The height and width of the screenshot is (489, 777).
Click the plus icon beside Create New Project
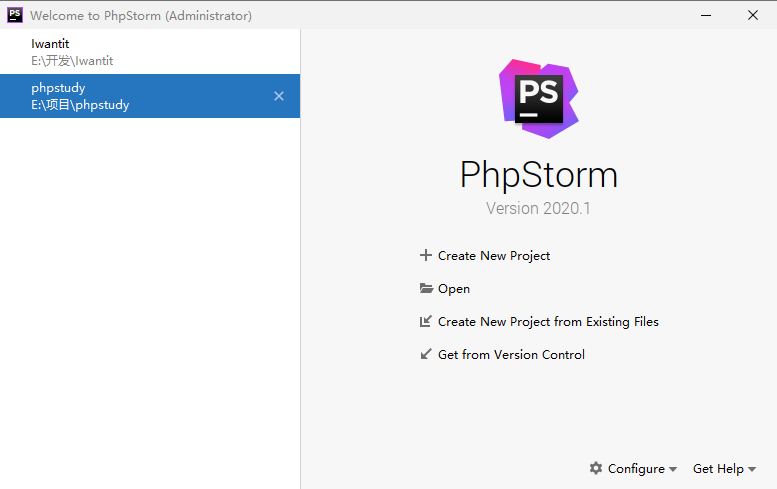coord(426,255)
